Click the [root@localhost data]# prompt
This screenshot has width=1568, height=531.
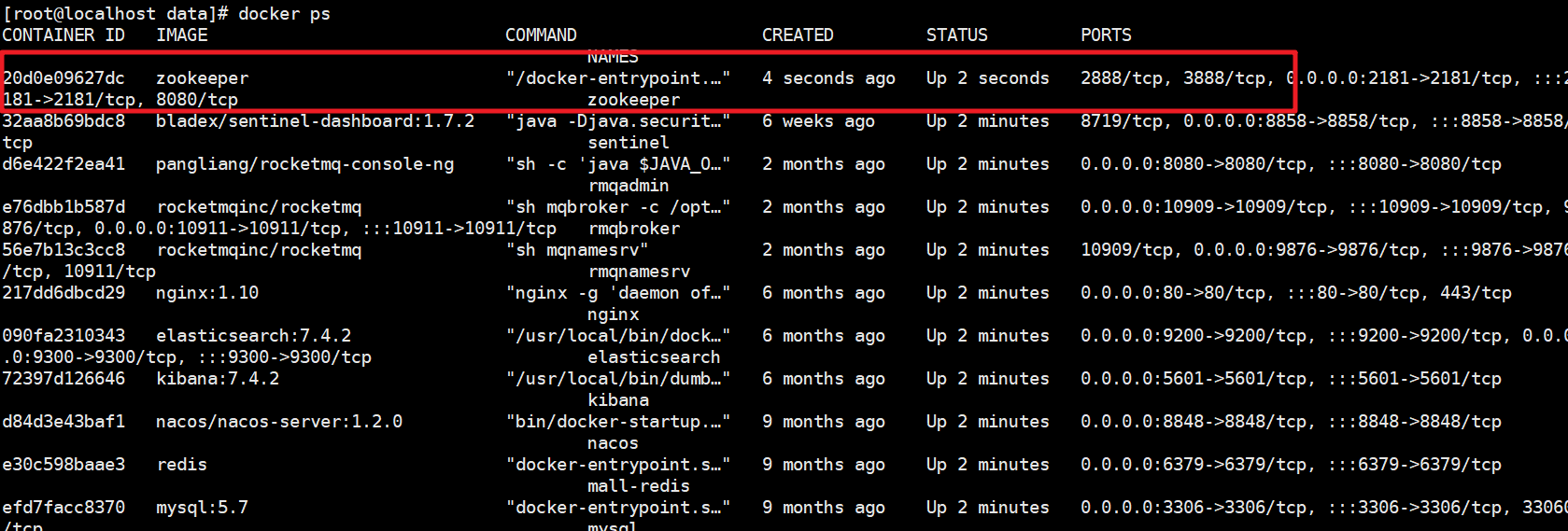click(115, 14)
